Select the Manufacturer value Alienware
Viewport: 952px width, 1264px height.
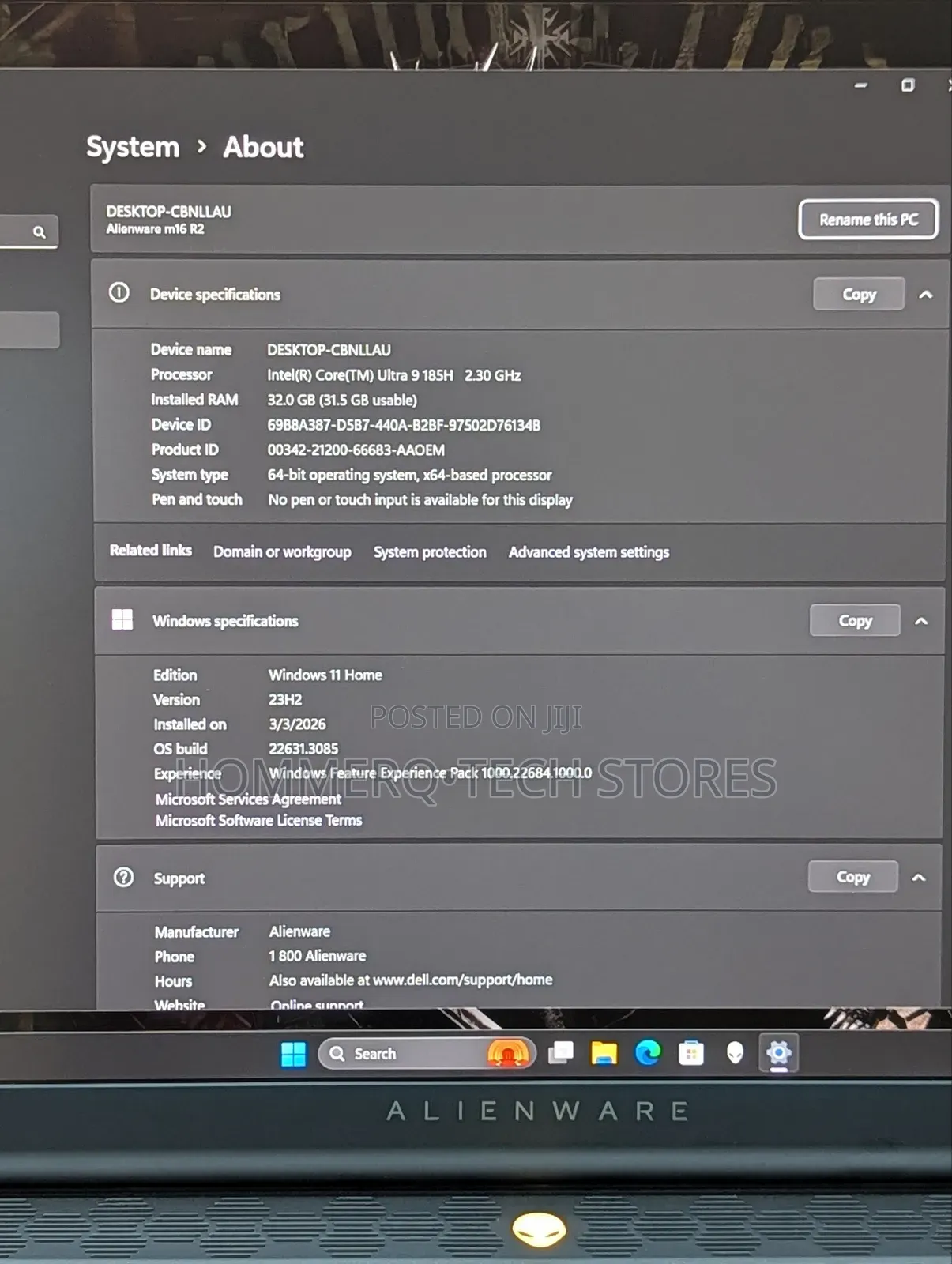click(299, 931)
